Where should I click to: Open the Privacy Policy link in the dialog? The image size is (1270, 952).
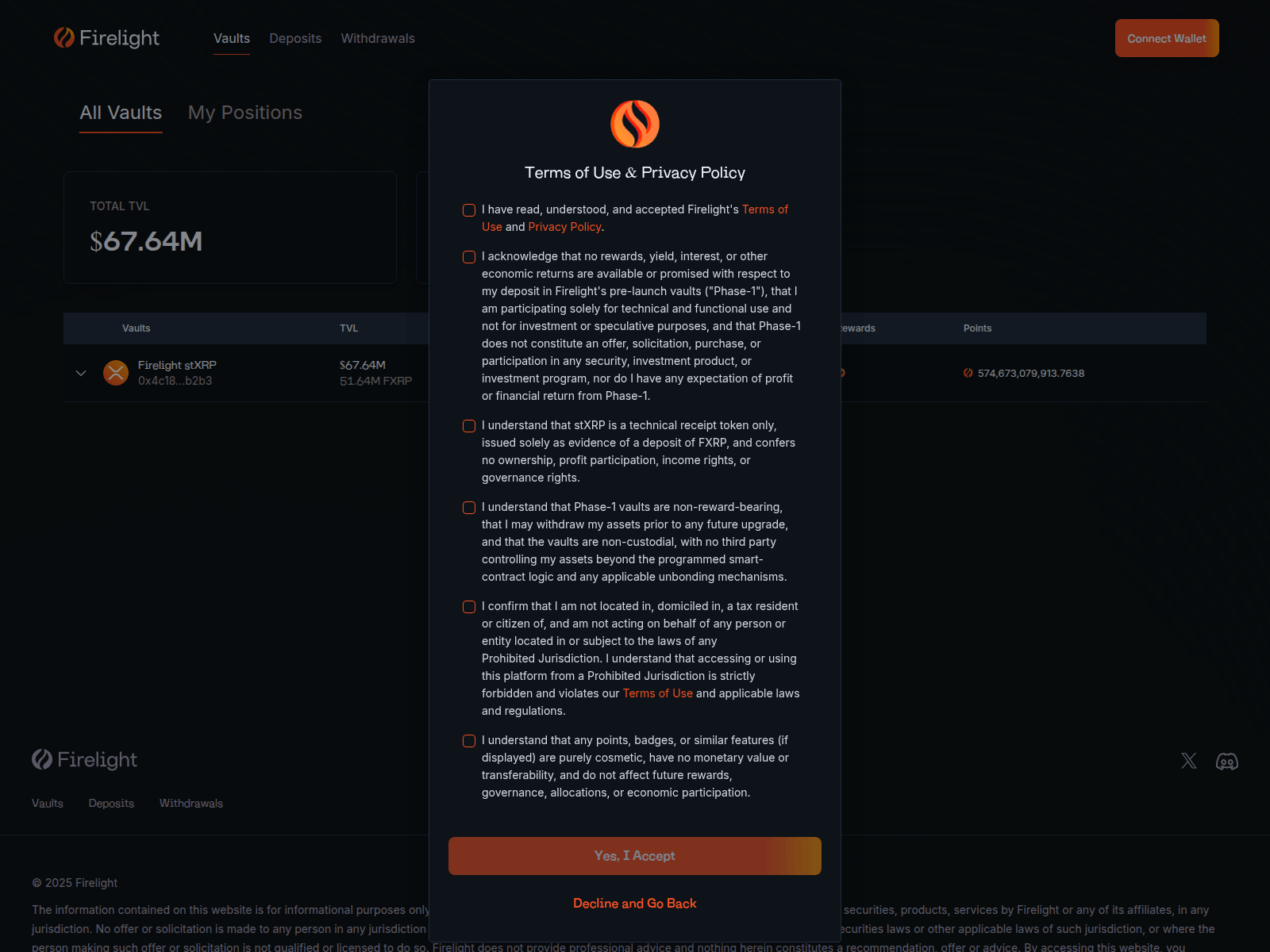click(x=564, y=227)
